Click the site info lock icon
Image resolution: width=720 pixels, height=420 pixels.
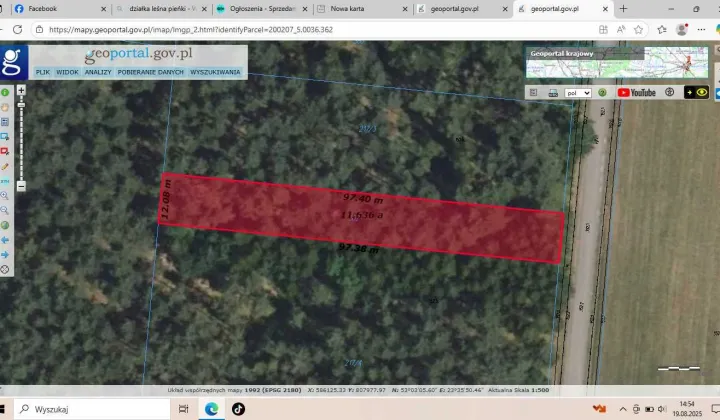tap(39, 29)
